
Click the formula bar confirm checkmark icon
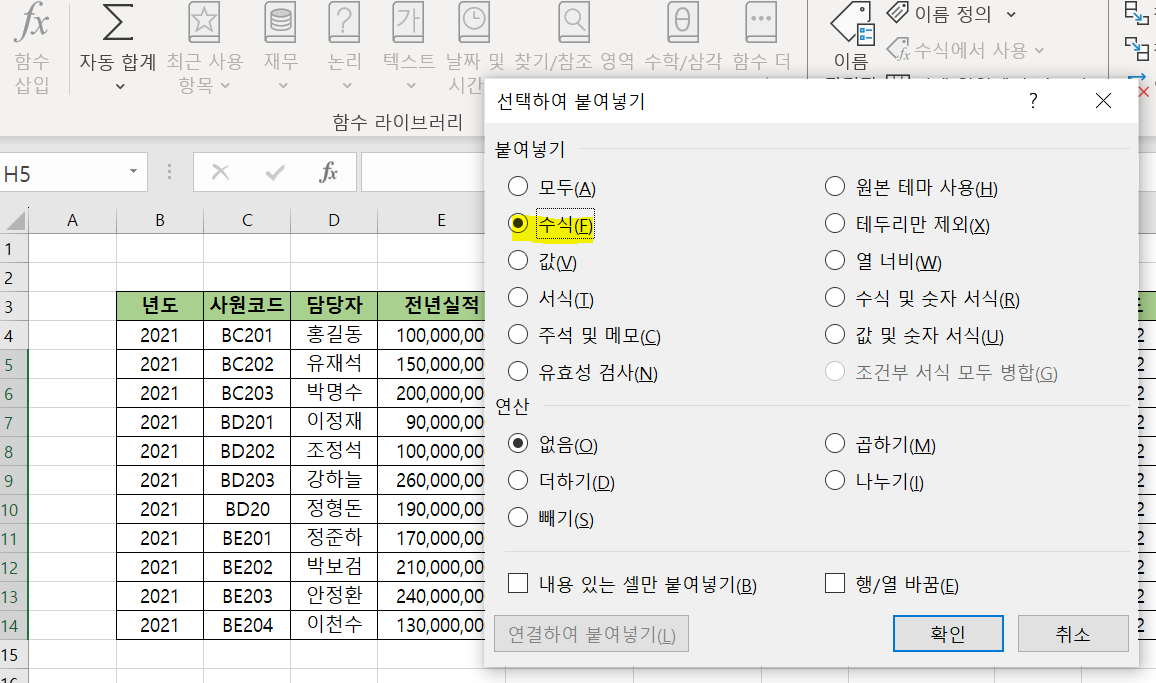coord(275,173)
